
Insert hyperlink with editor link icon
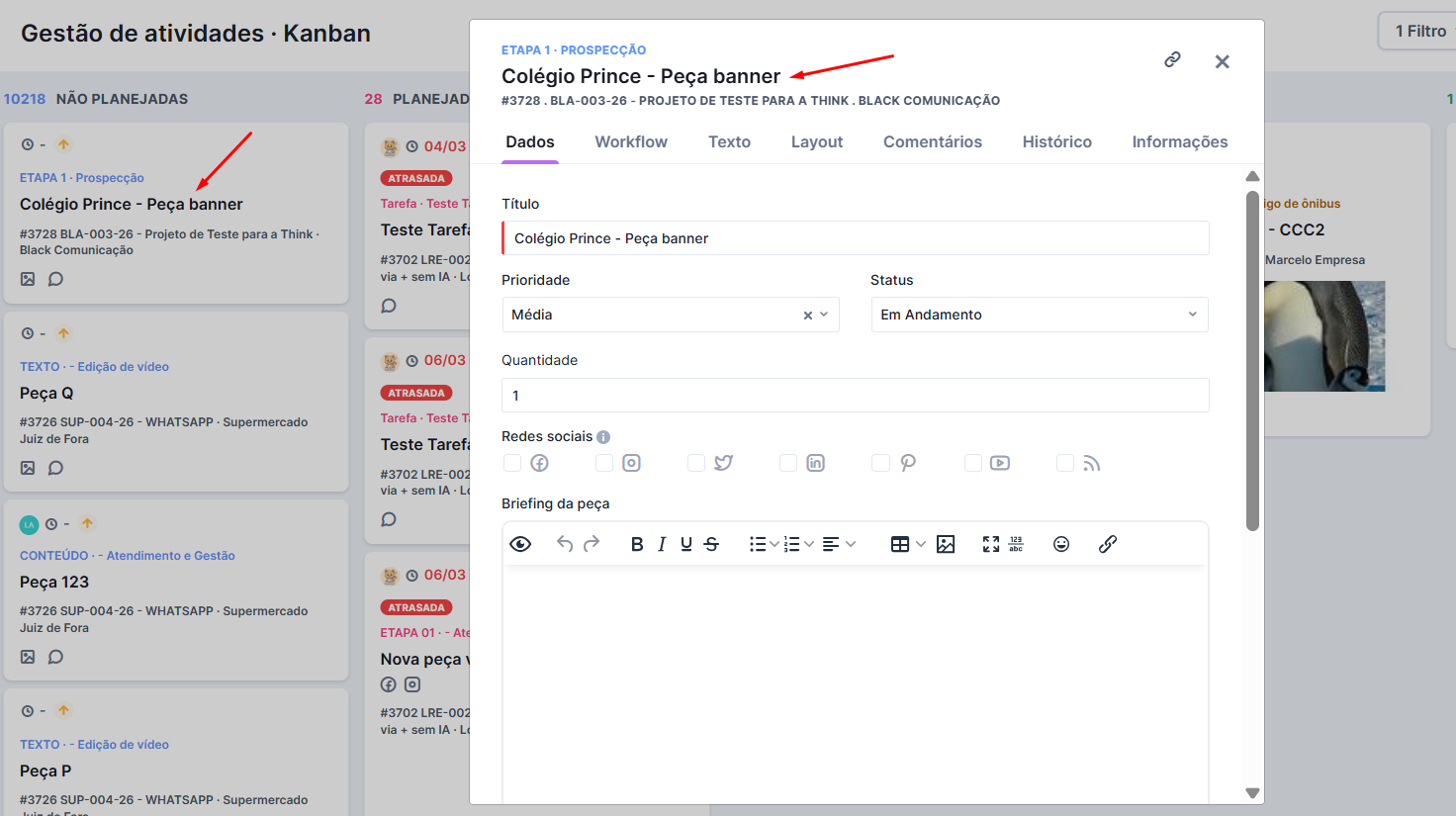1108,544
